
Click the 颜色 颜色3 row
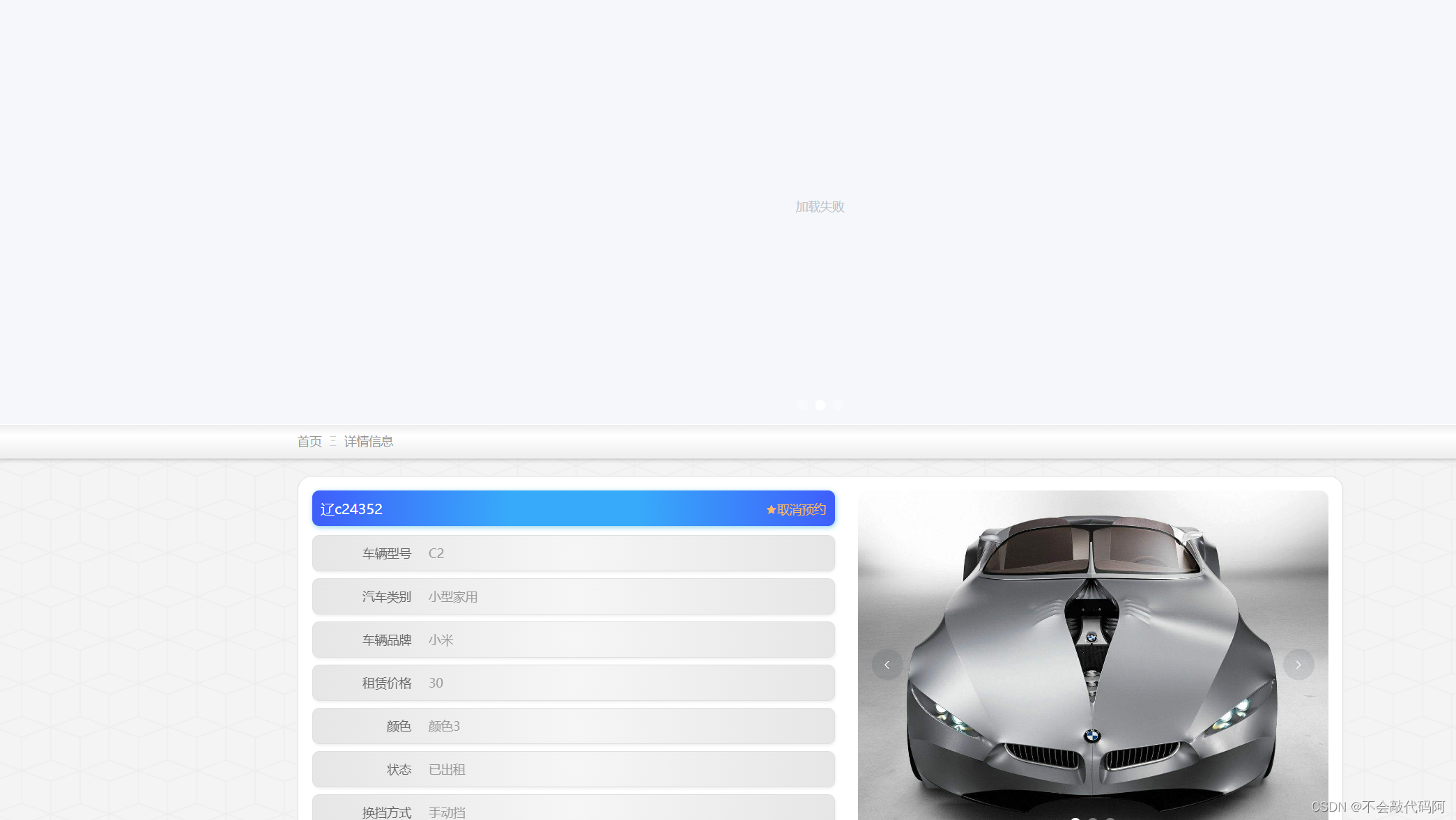click(573, 726)
